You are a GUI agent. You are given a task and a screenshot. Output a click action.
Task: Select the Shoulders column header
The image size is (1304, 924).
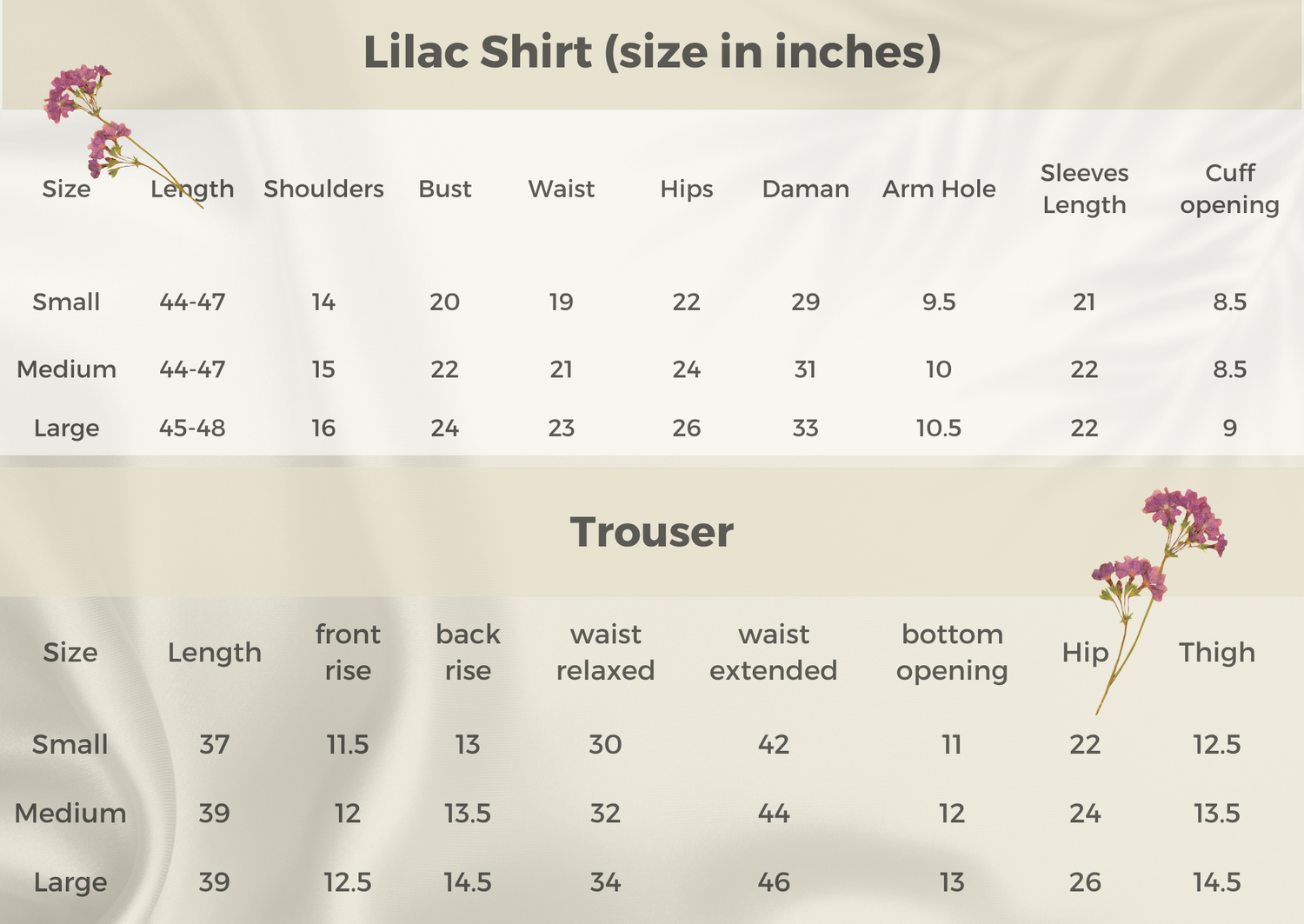click(x=323, y=189)
